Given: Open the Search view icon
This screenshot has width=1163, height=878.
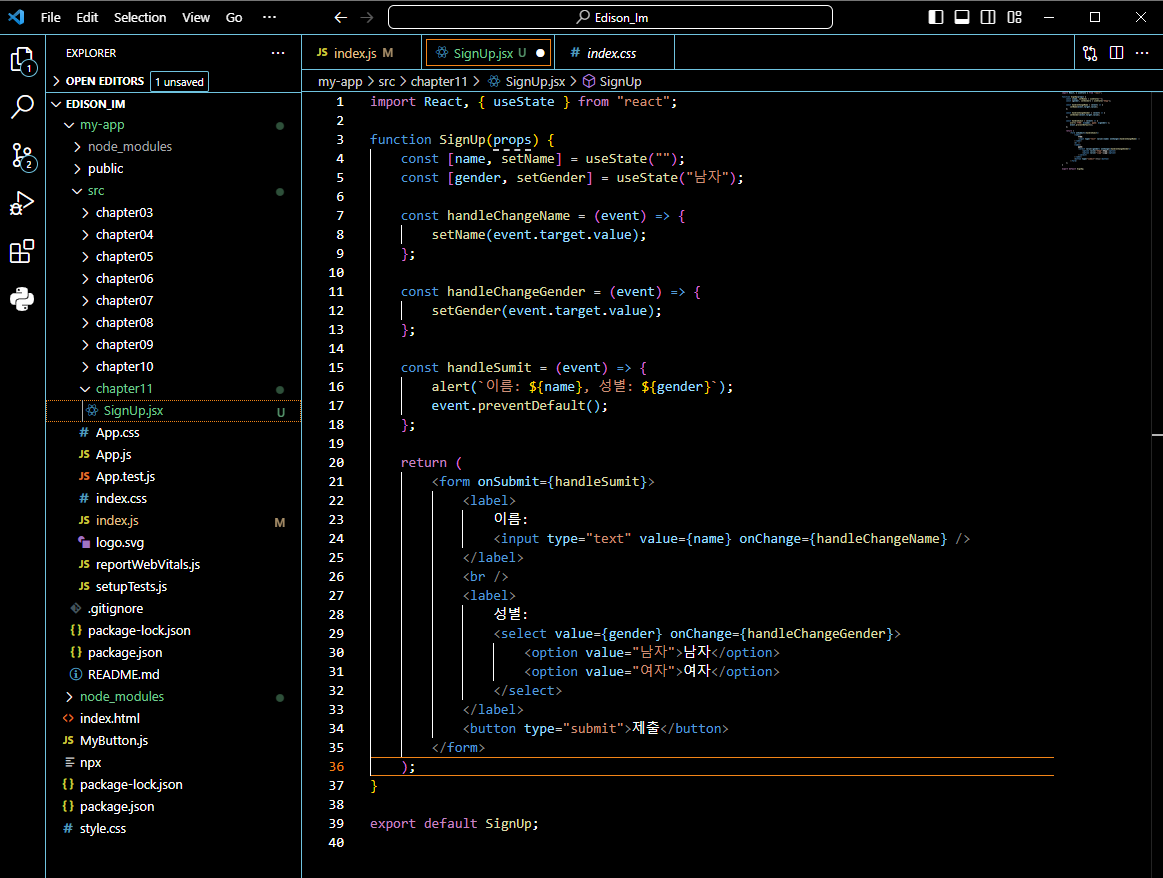Looking at the screenshot, I should click(22, 107).
